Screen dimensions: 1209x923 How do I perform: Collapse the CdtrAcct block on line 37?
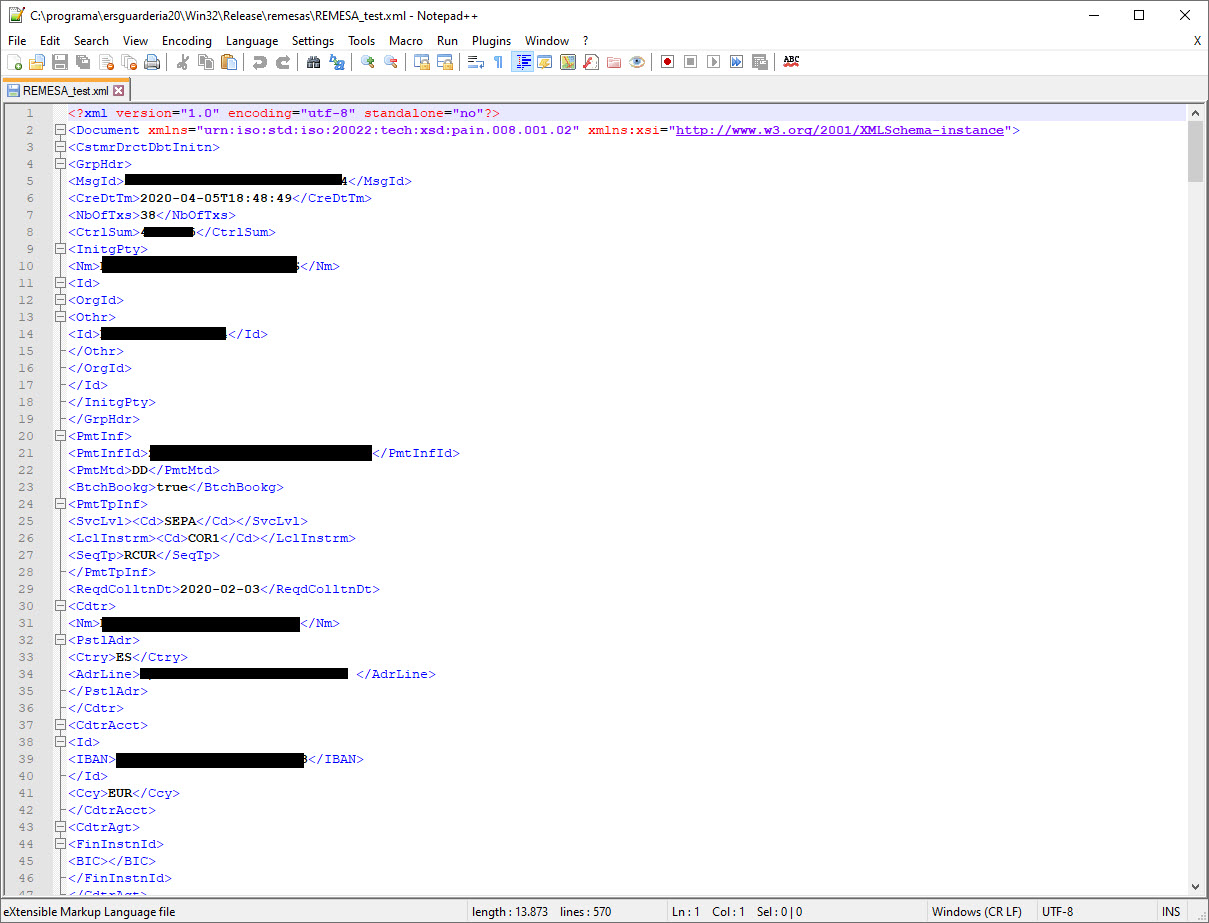60,725
